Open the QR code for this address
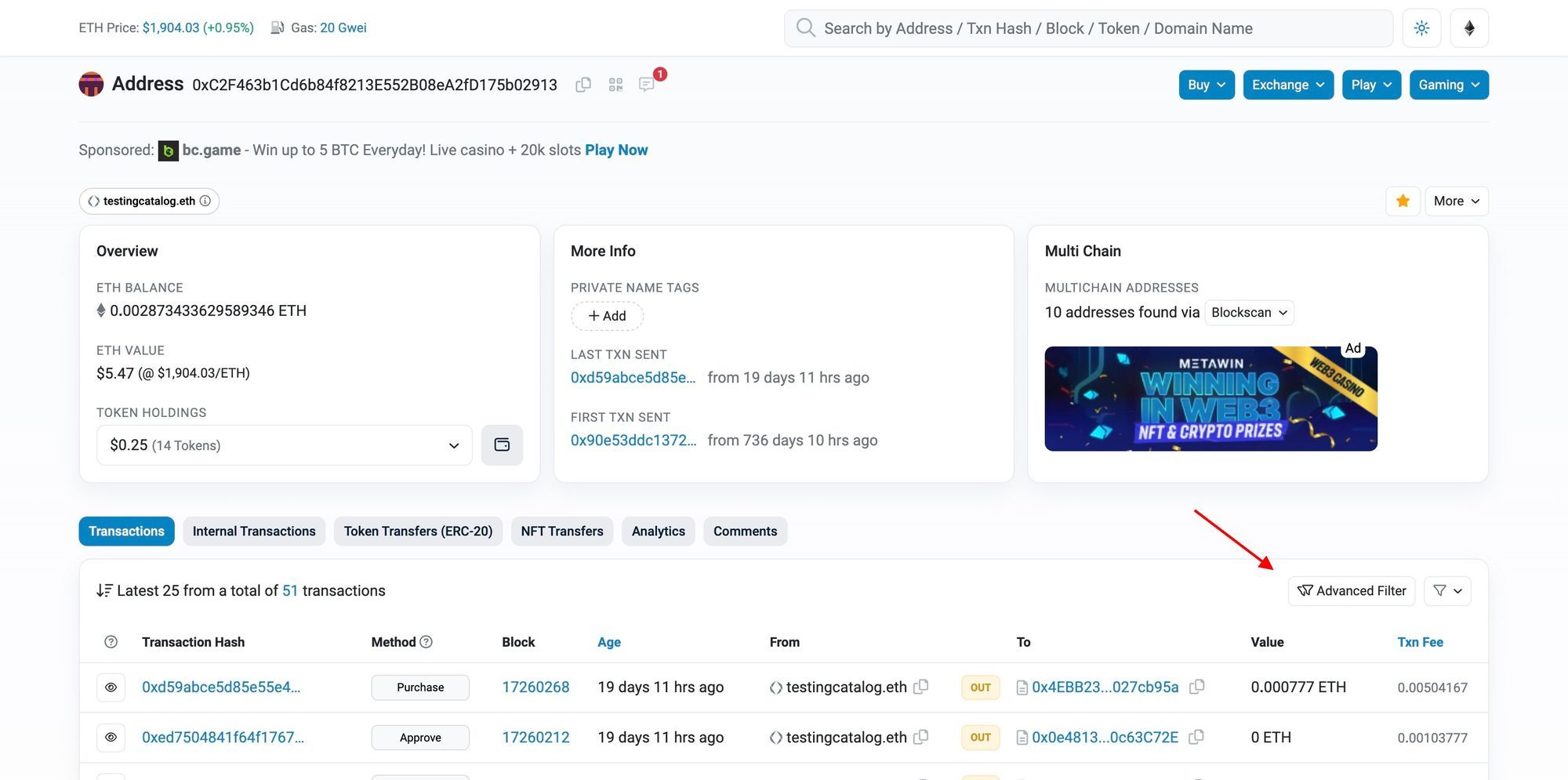The height and width of the screenshot is (780, 1568). [615, 84]
